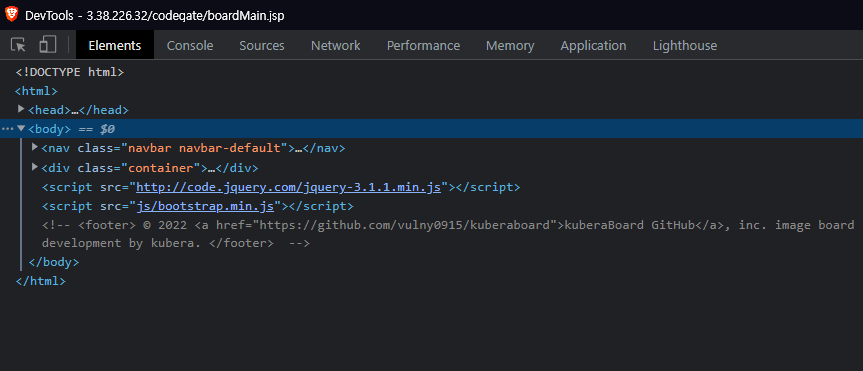Expand the nav navbar-default node

[x=35, y=147]
